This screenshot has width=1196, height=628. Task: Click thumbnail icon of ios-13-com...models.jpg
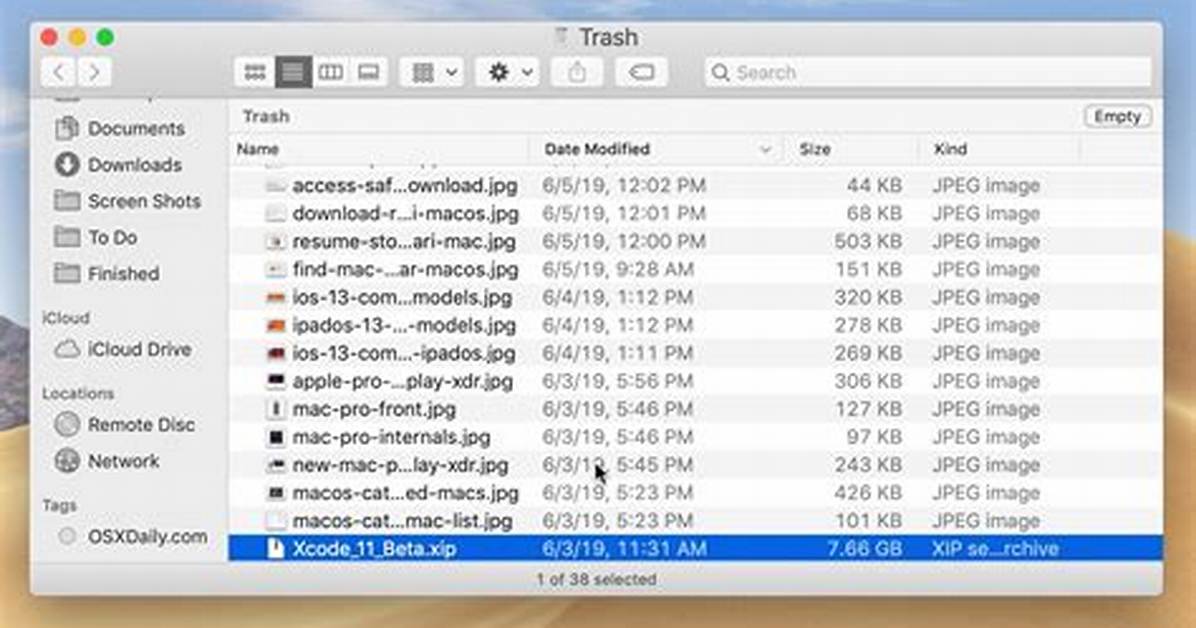(275, 298)
